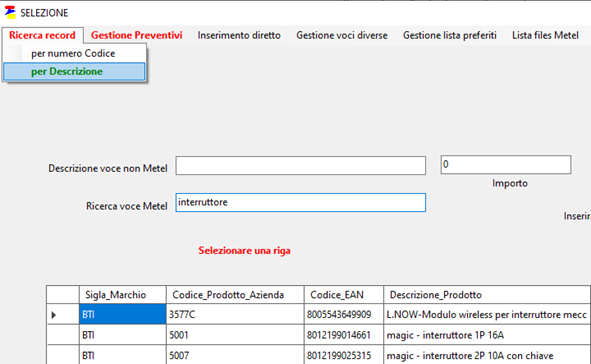Click EAN cell 8012199014661
This screenshot has height=364, width=591.
344,335
